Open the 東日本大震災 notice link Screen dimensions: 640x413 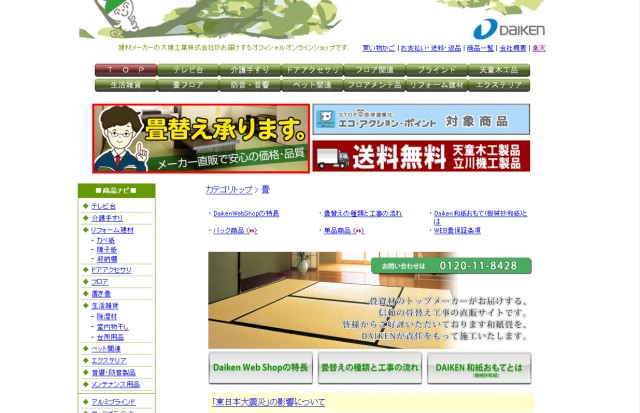click(269, 402)
